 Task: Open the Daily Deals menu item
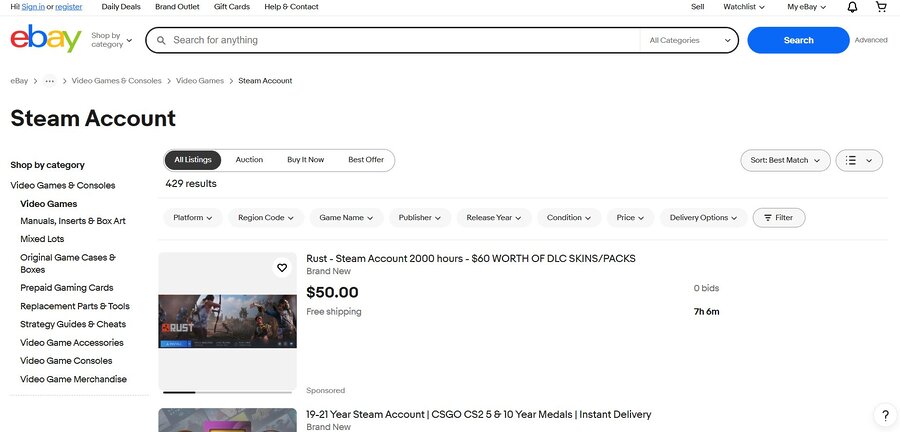point(121,7)
